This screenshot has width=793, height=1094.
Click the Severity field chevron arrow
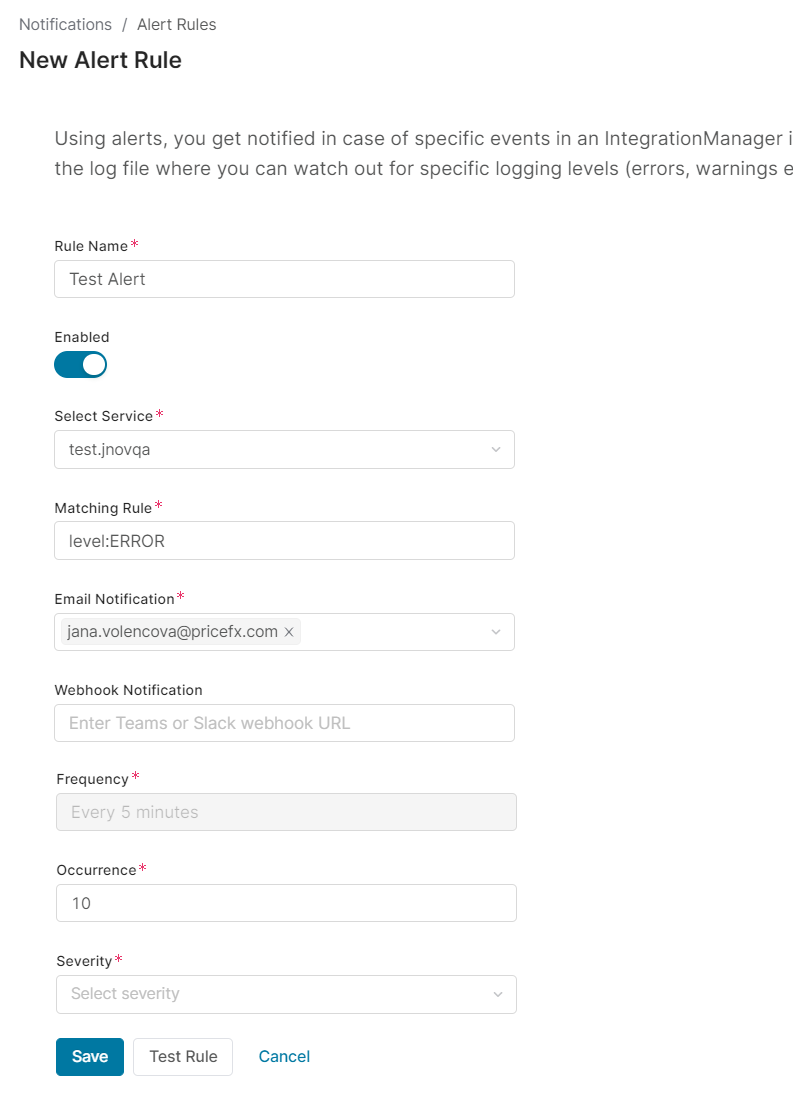[x=497, y=994]
